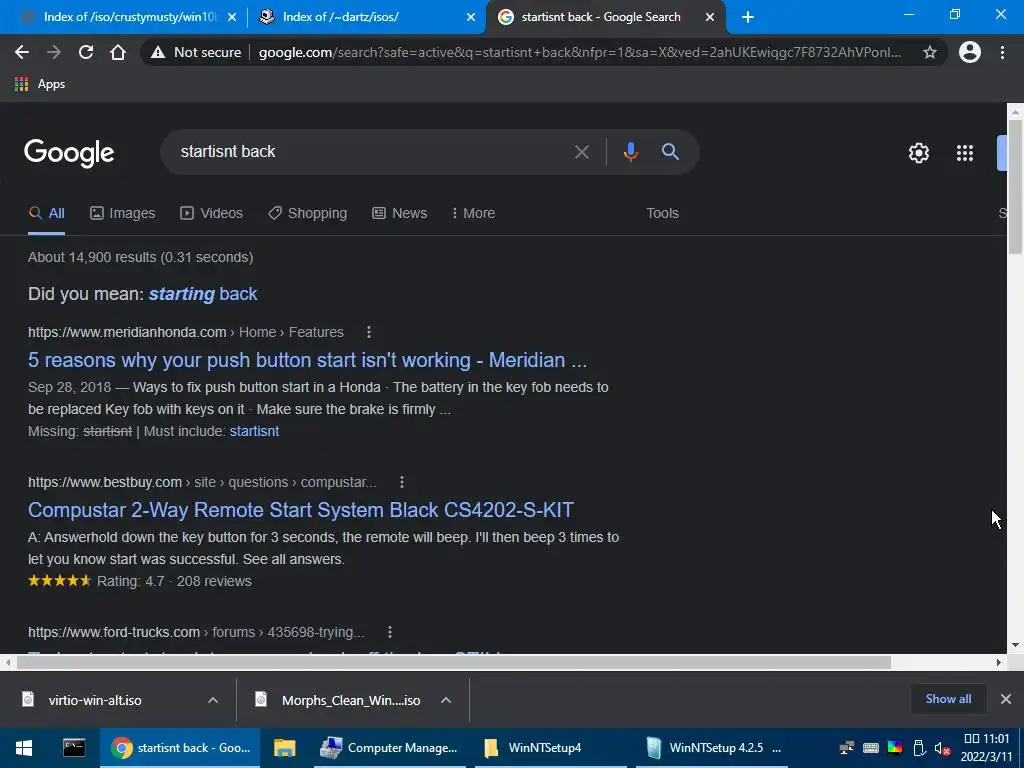Click the muted volume tray icon
Image resolution: width=1024 pixels, height=768 pixels.
(942, 748)
